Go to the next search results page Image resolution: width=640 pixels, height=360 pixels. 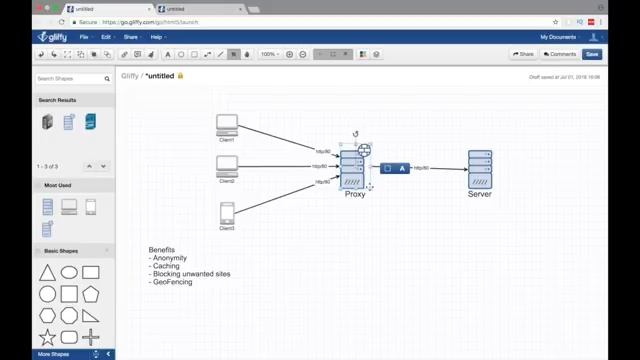(103, 166)
